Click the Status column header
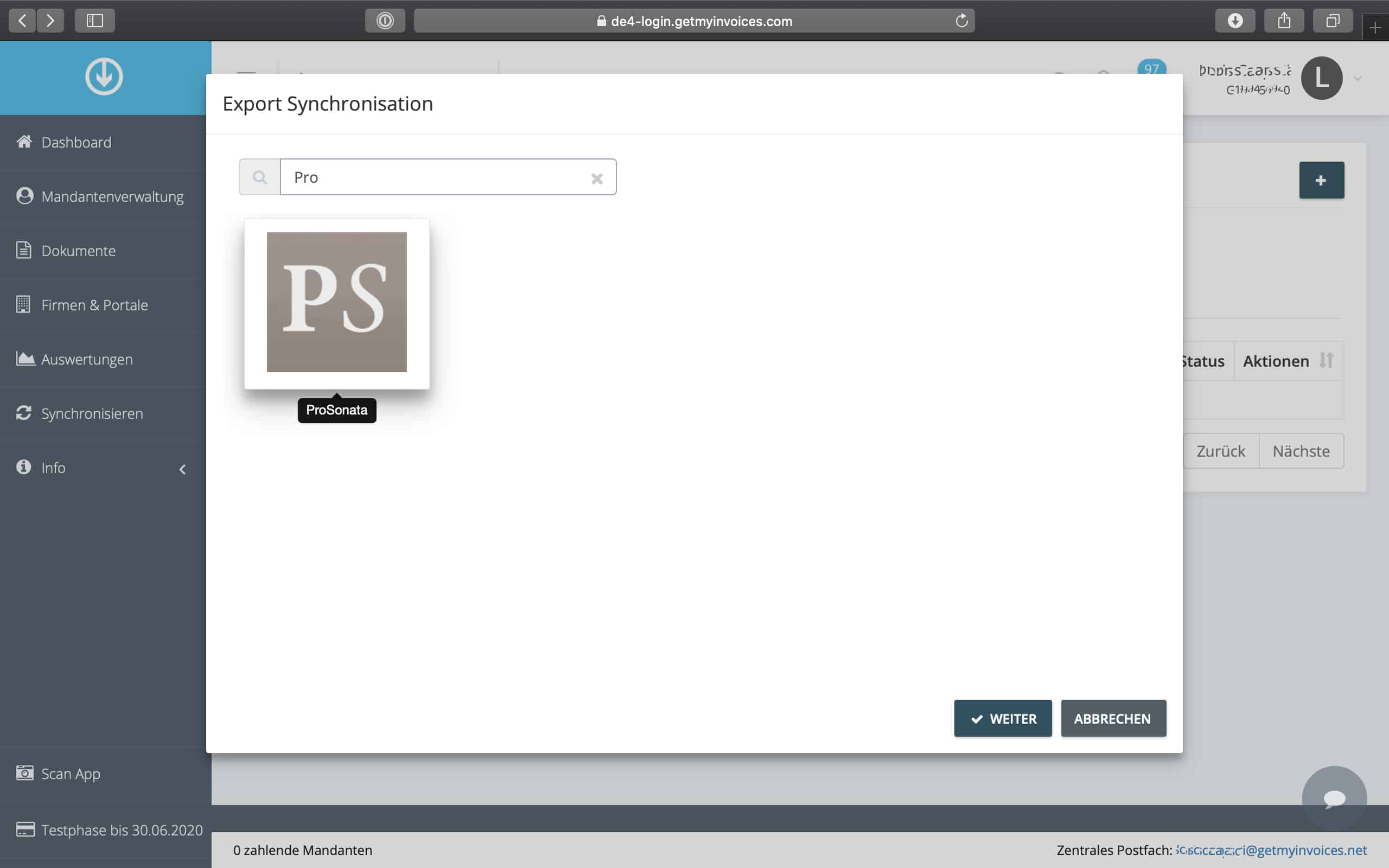 (1203, 361)
